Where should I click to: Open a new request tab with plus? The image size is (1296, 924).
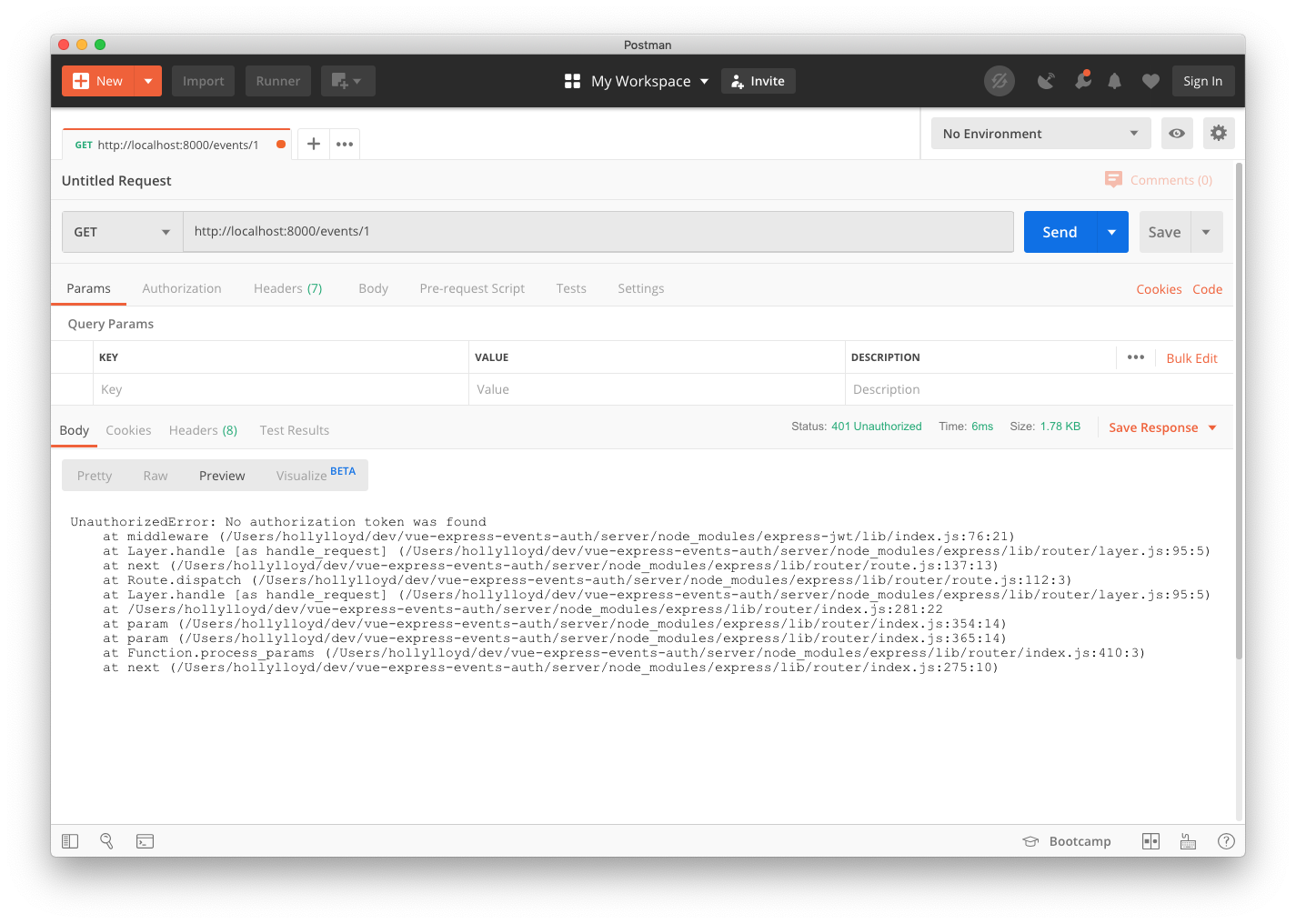[x=313, y=144]
